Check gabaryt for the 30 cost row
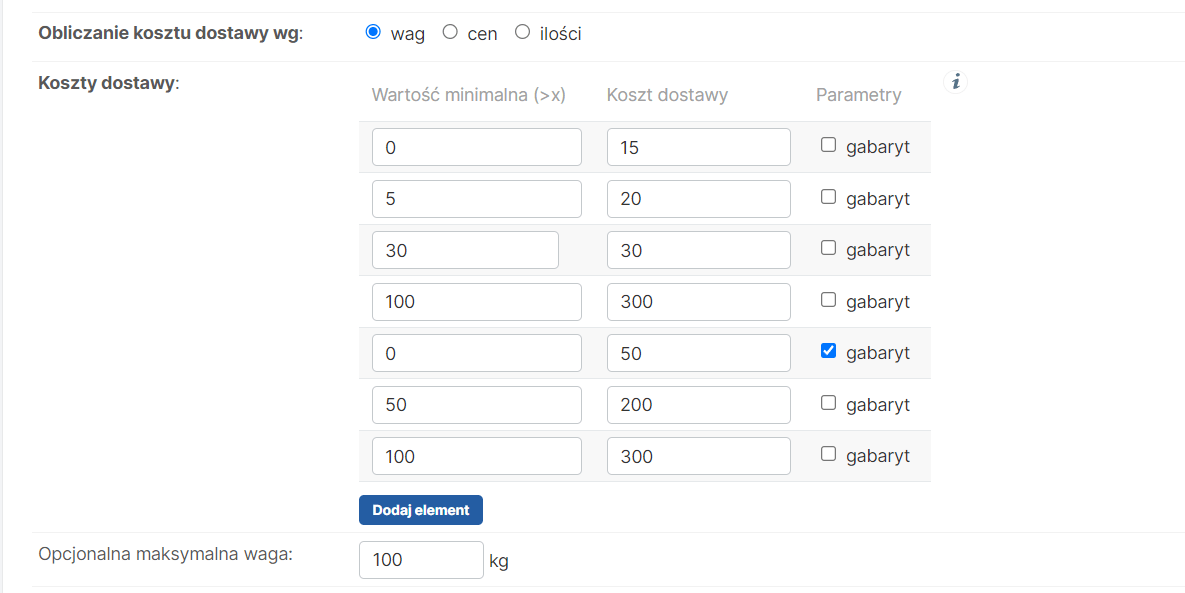1185x593 pixels. click(828, 248)
